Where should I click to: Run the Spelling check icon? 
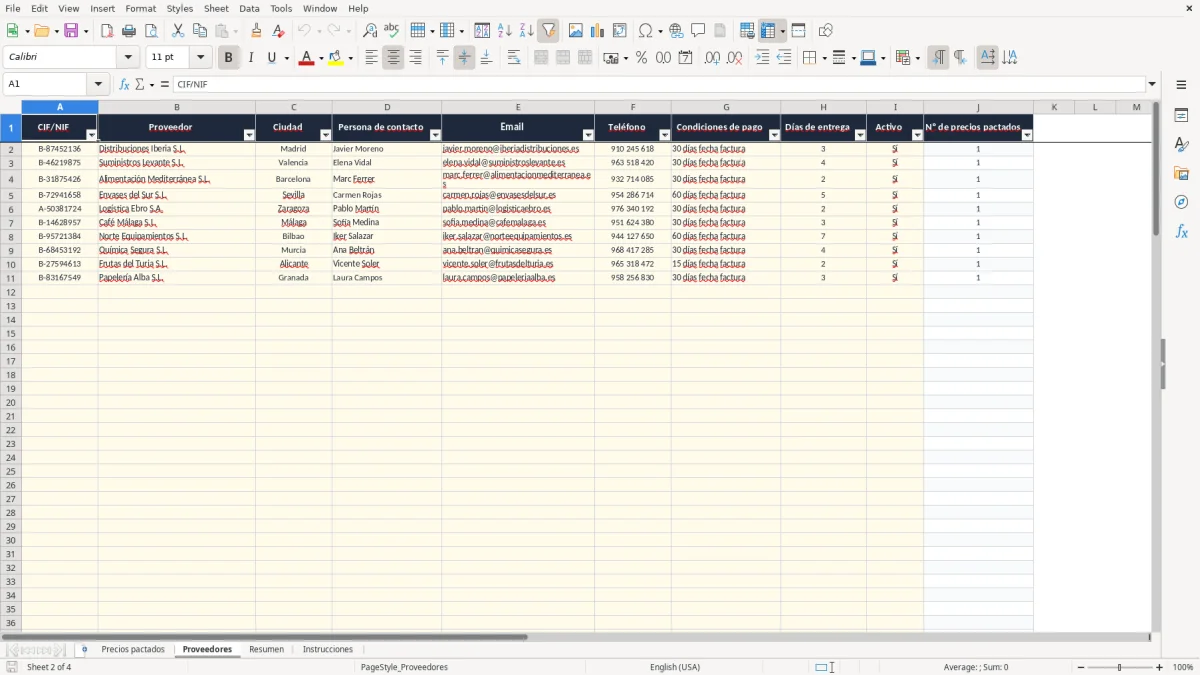[392, 31]
